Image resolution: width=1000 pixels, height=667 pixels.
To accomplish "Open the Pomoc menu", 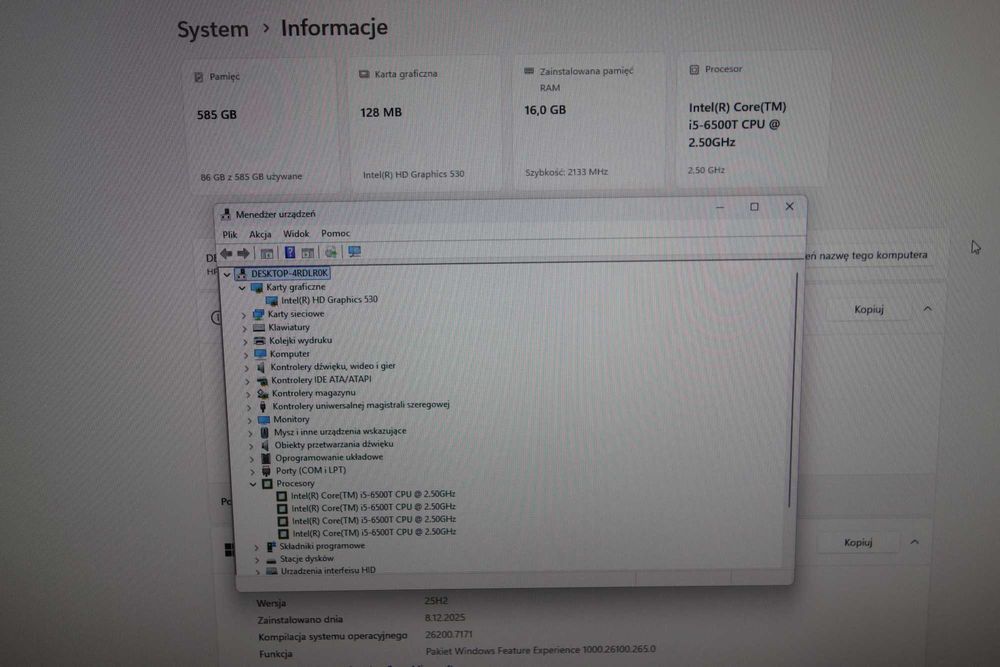I will tap(335, 233).
